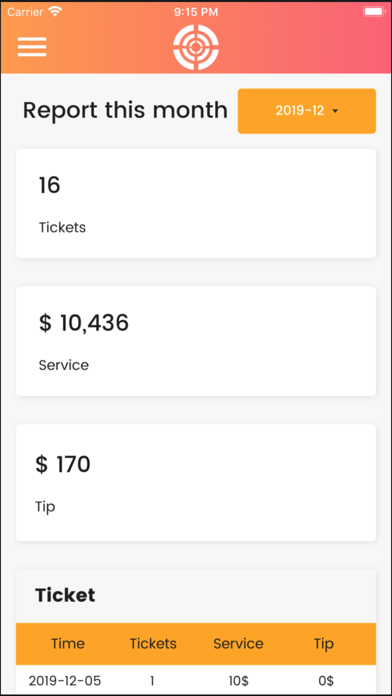Click the Tickets column header
392x696 pixels.
point(153,644)
